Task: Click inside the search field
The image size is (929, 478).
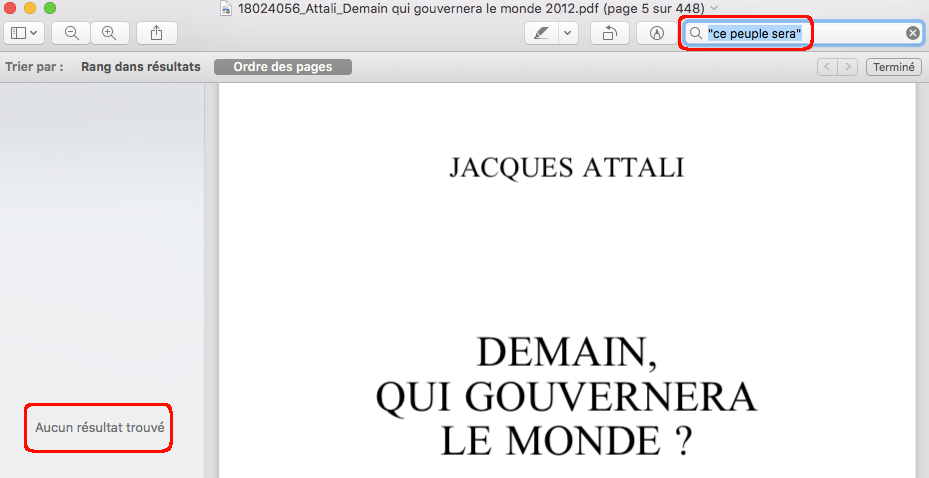Action: pos(803,34)
